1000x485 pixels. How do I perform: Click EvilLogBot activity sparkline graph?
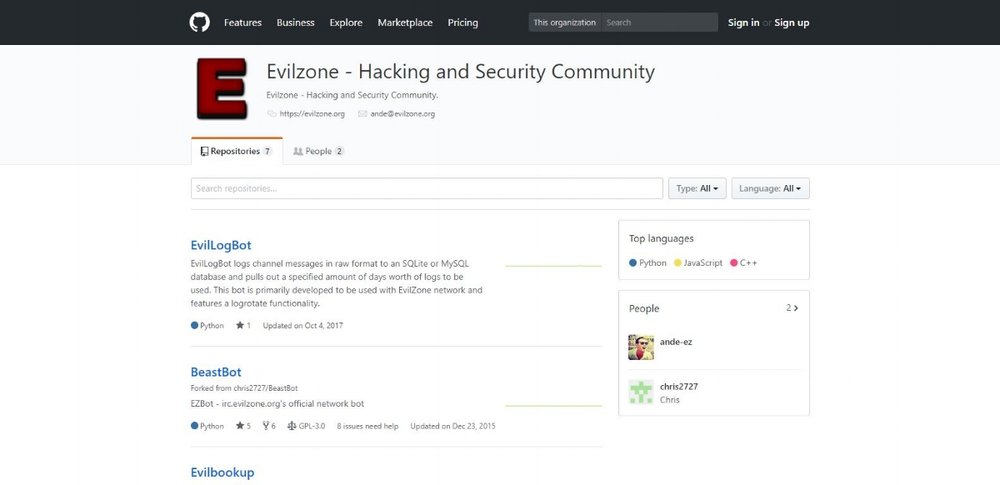tap(554, 265)
